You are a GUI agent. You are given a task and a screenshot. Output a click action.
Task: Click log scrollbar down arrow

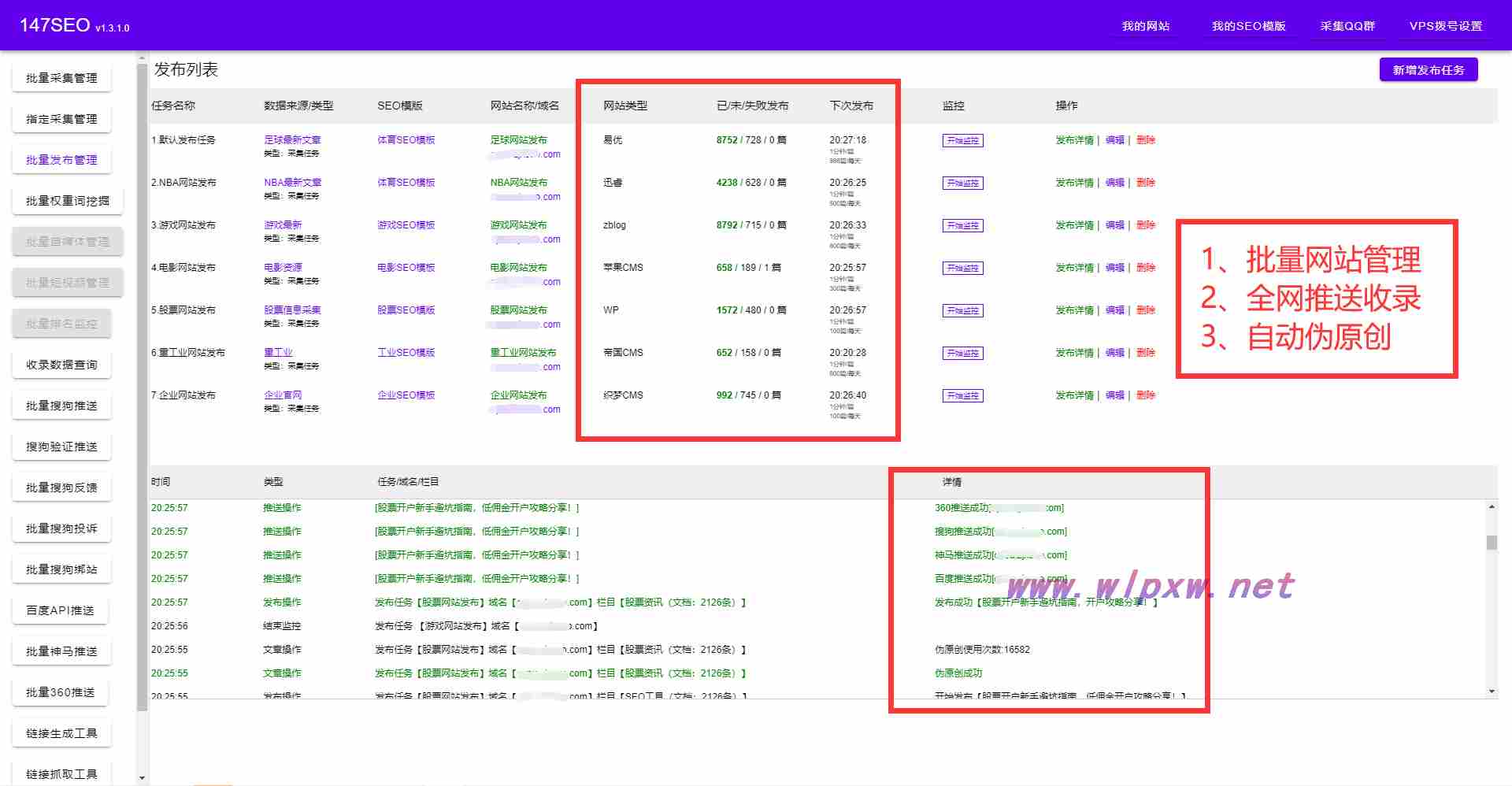pos(1492,691)
